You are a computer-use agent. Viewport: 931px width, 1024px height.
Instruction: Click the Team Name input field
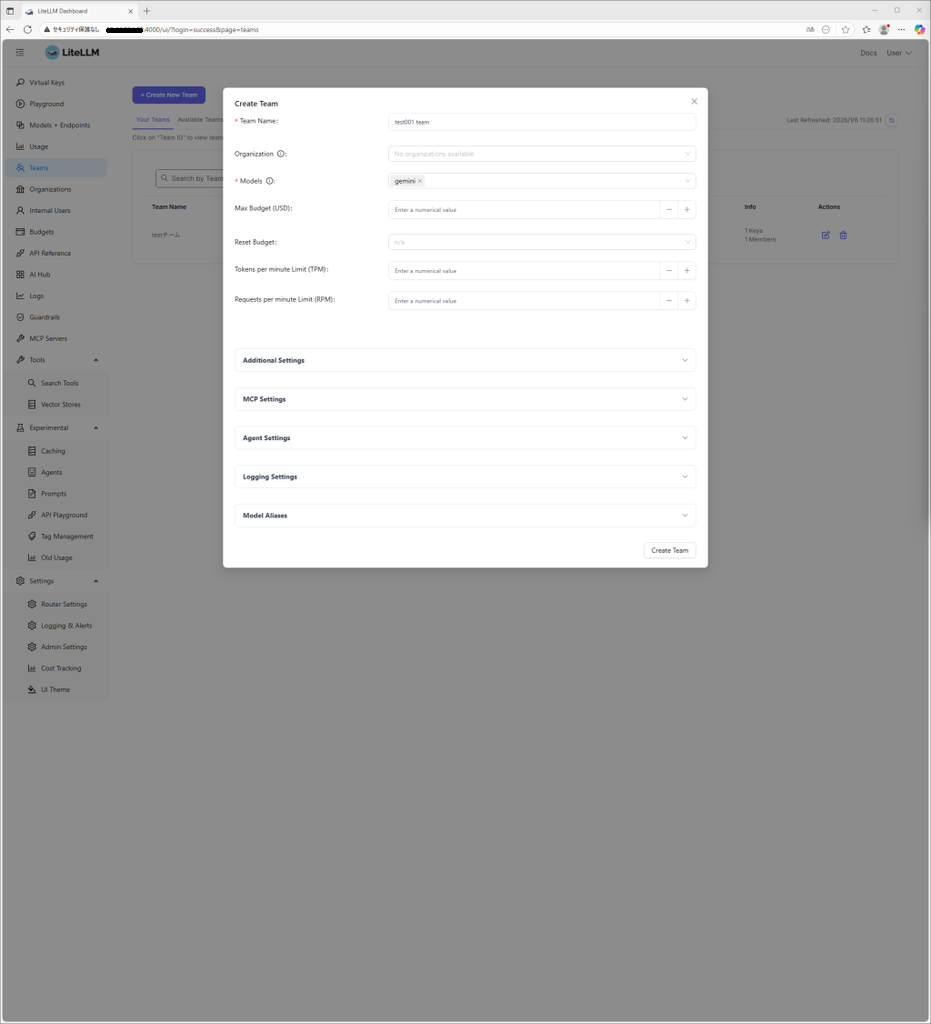(x=541, y=122)
